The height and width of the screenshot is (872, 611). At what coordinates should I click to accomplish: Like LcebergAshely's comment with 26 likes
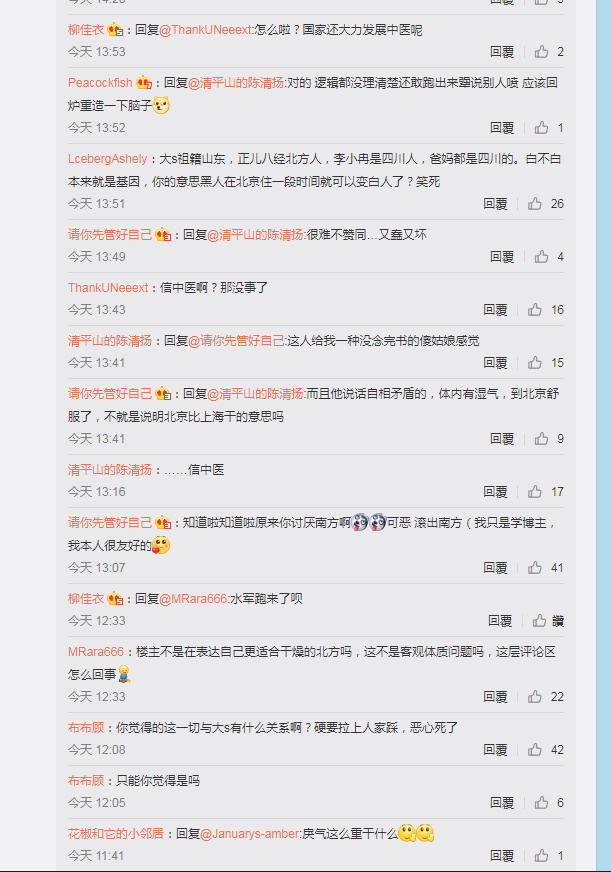[535, 204]
